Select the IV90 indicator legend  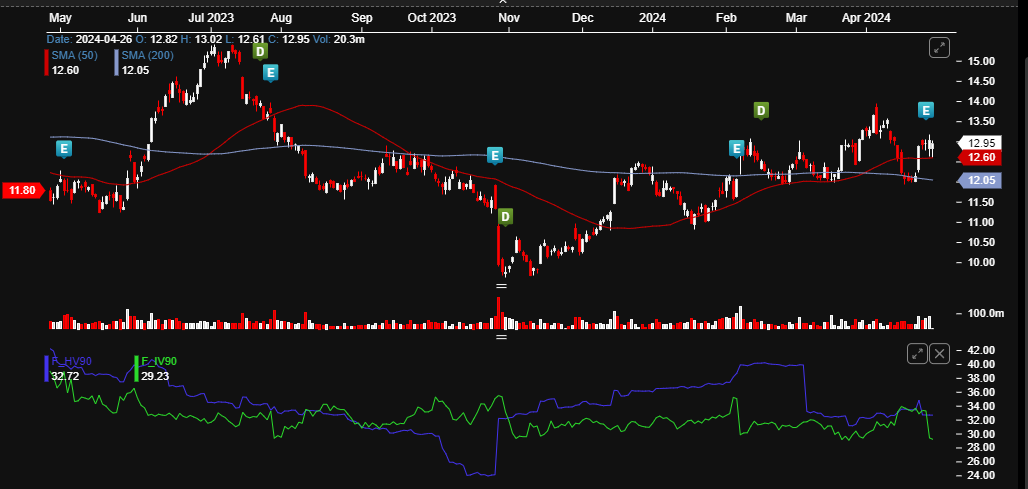pos(159,361)
